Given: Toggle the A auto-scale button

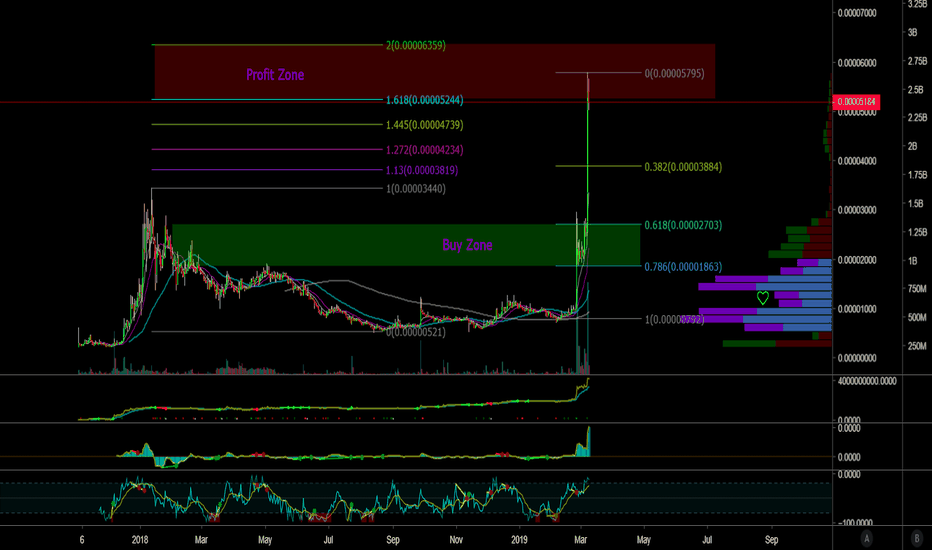Looking at the screenshot, I should pos(867,539).
